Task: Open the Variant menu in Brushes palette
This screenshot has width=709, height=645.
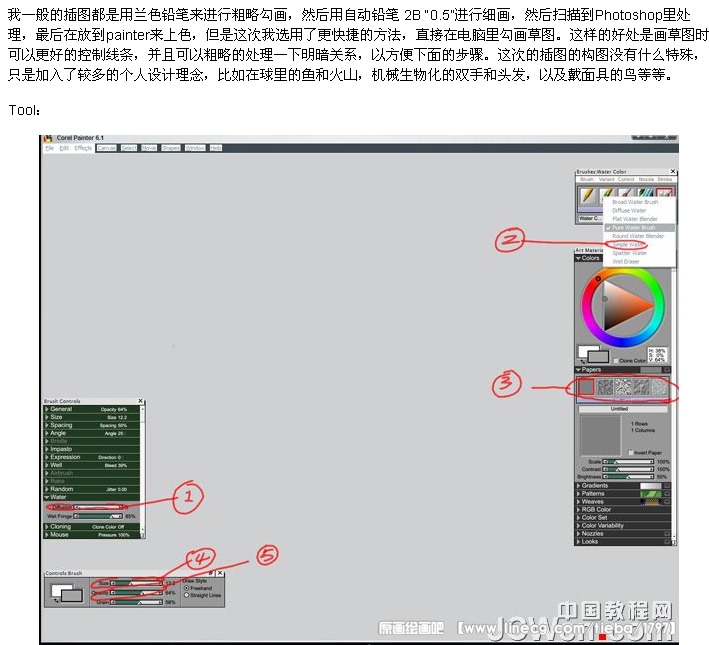Action: click(x=606, y=180)
